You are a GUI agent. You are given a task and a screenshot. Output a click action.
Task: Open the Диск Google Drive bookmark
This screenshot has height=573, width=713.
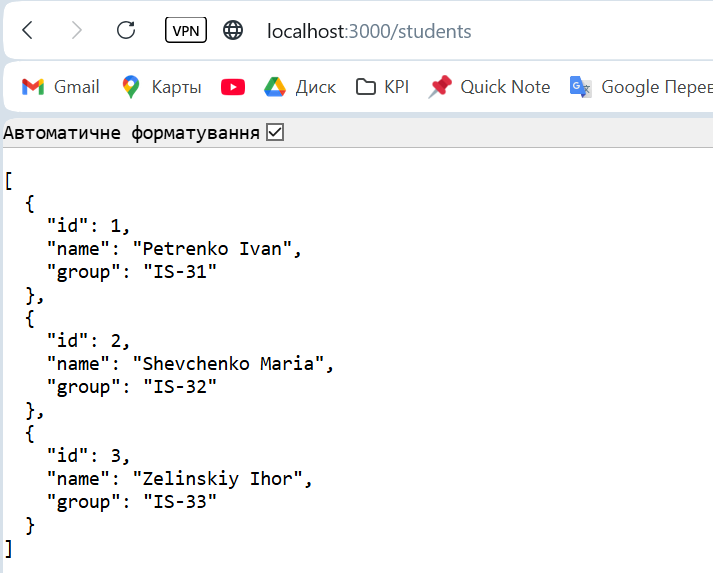click(x=300, y=86)
